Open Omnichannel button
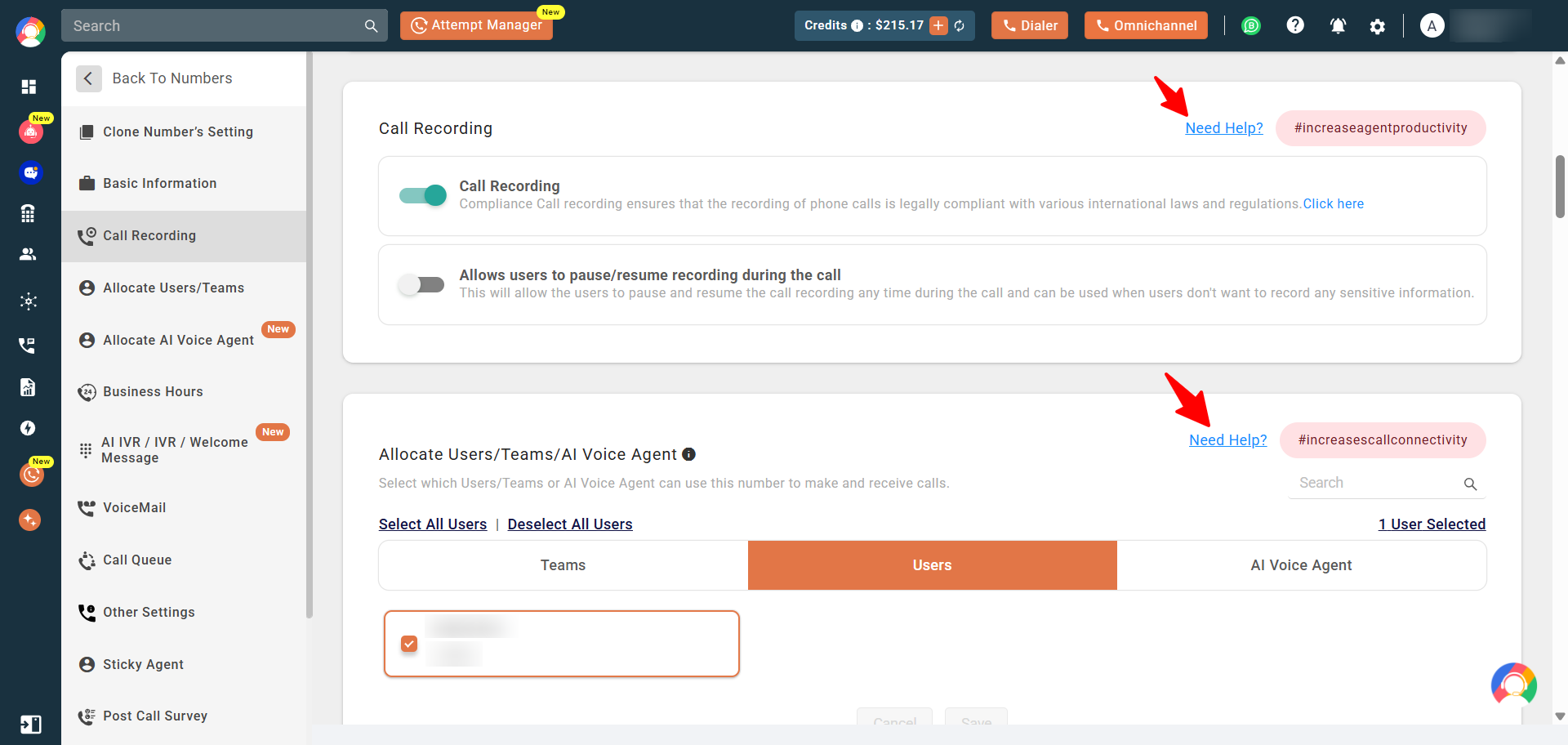This screenshot has width=1568, height=745. 1146,25
